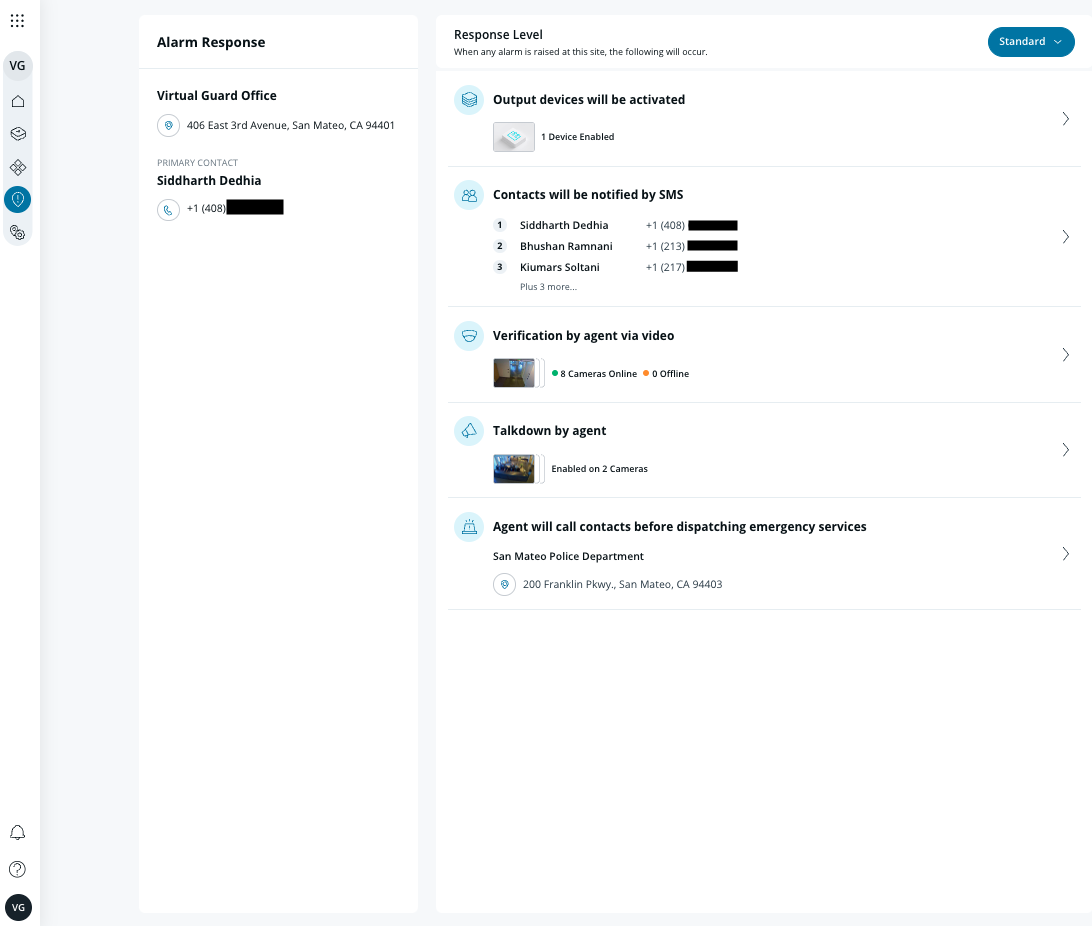Click the VG user avatar at bottom
The width and height of the screenshot is (1092, 926).
[18, 907]
